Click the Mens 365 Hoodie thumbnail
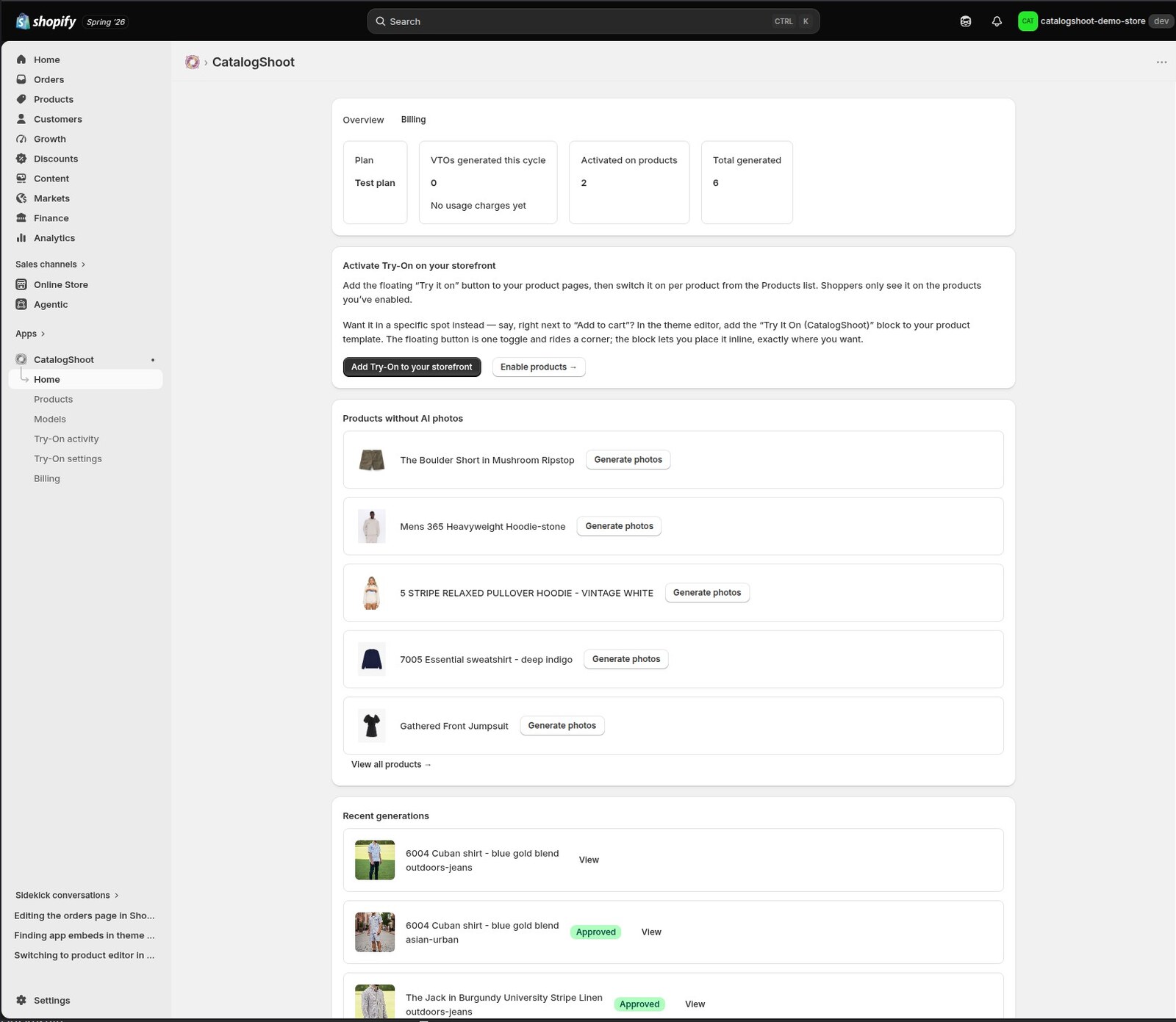 pyautogui.click(x=372, y=526)
